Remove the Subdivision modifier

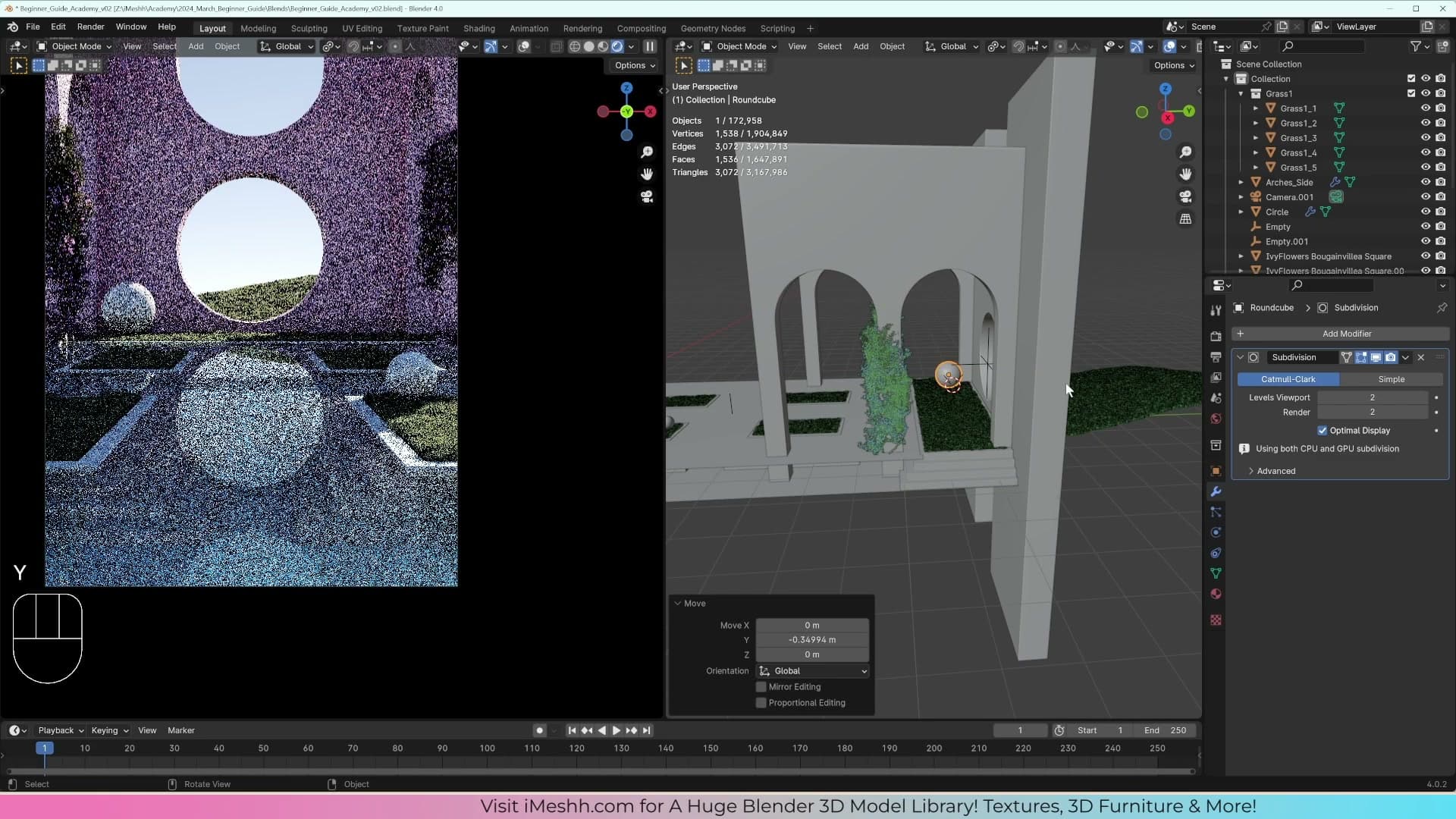1421,357
